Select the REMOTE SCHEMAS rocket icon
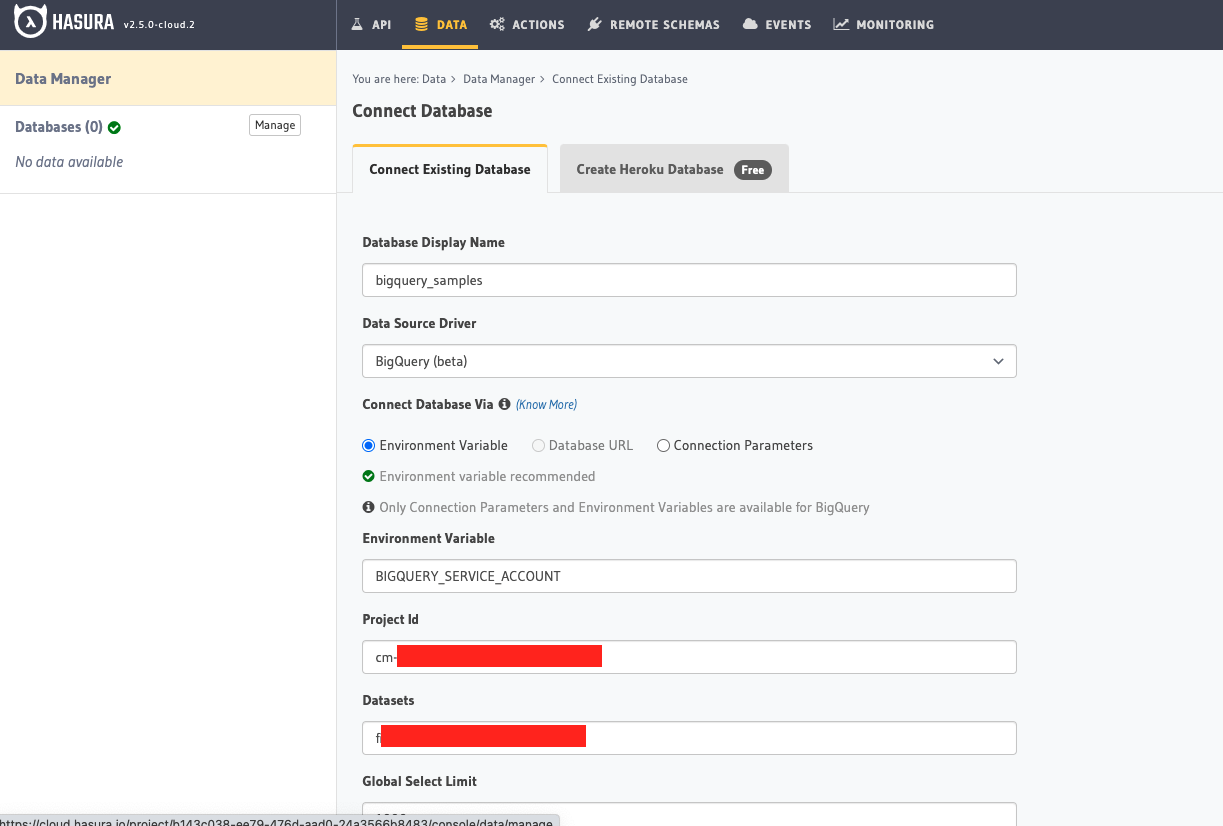Image resolution: width=1223 pixels, height=826 pixels. (x=595, y=24)
